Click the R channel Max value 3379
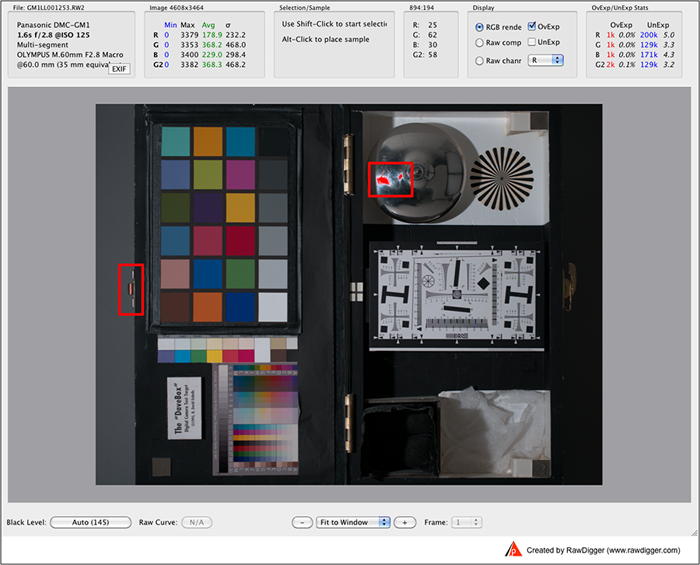This screenshot has height=565, width=700. click(189, 35)
